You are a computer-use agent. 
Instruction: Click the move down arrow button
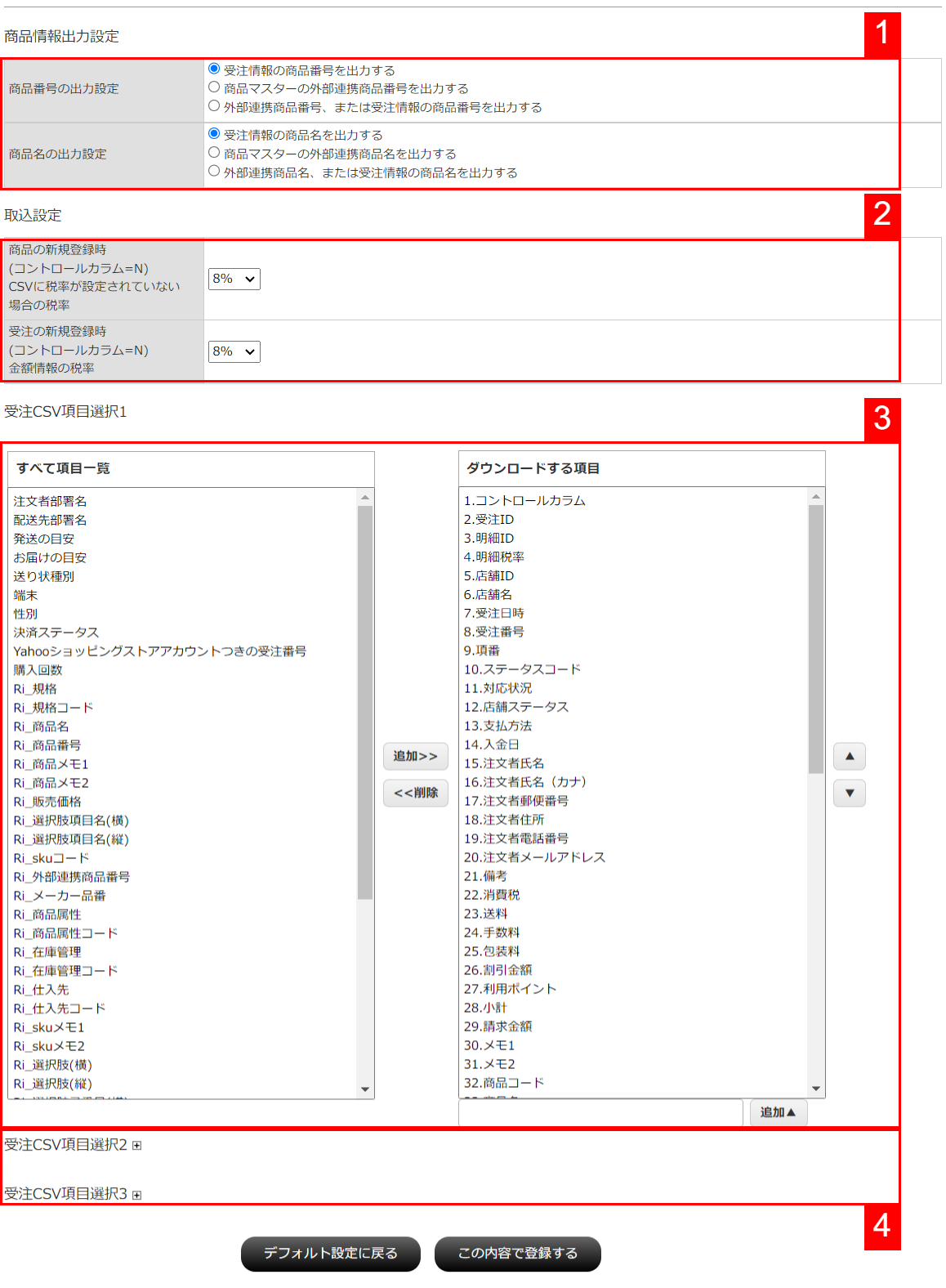tap(849, 794)
